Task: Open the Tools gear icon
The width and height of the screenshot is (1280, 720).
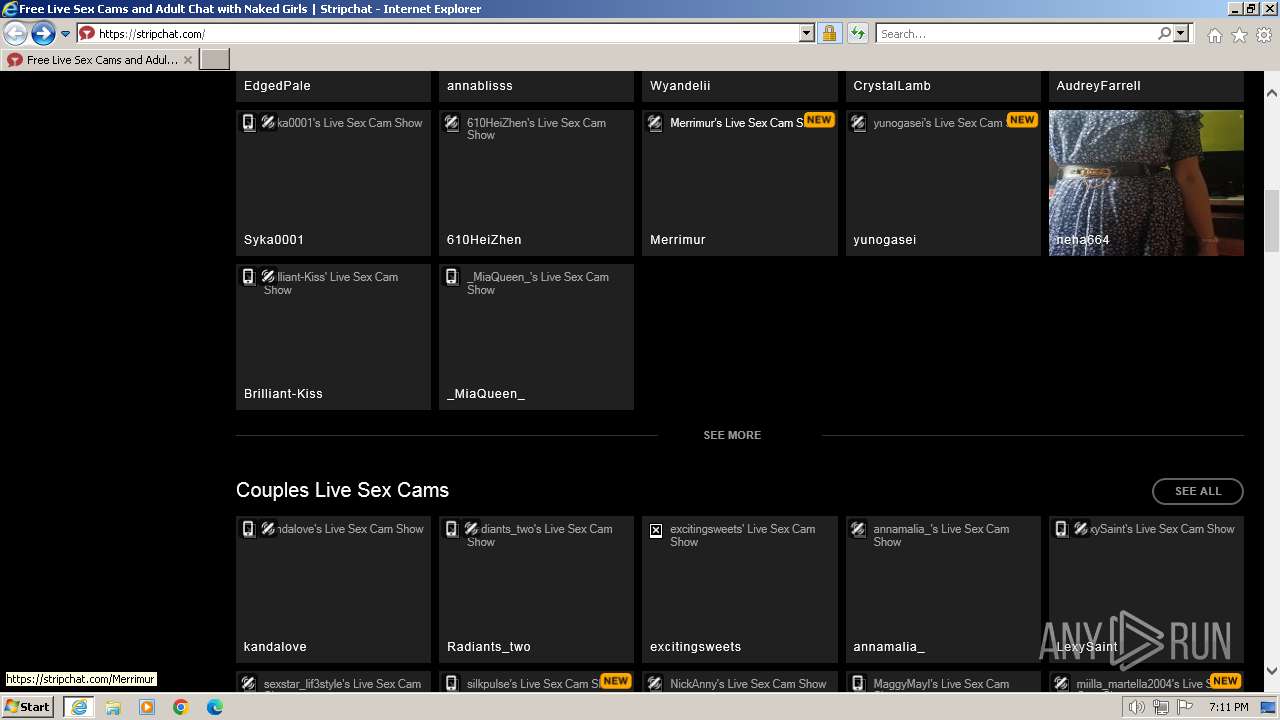Action: pyautogui.click(x=1264, y=35)
